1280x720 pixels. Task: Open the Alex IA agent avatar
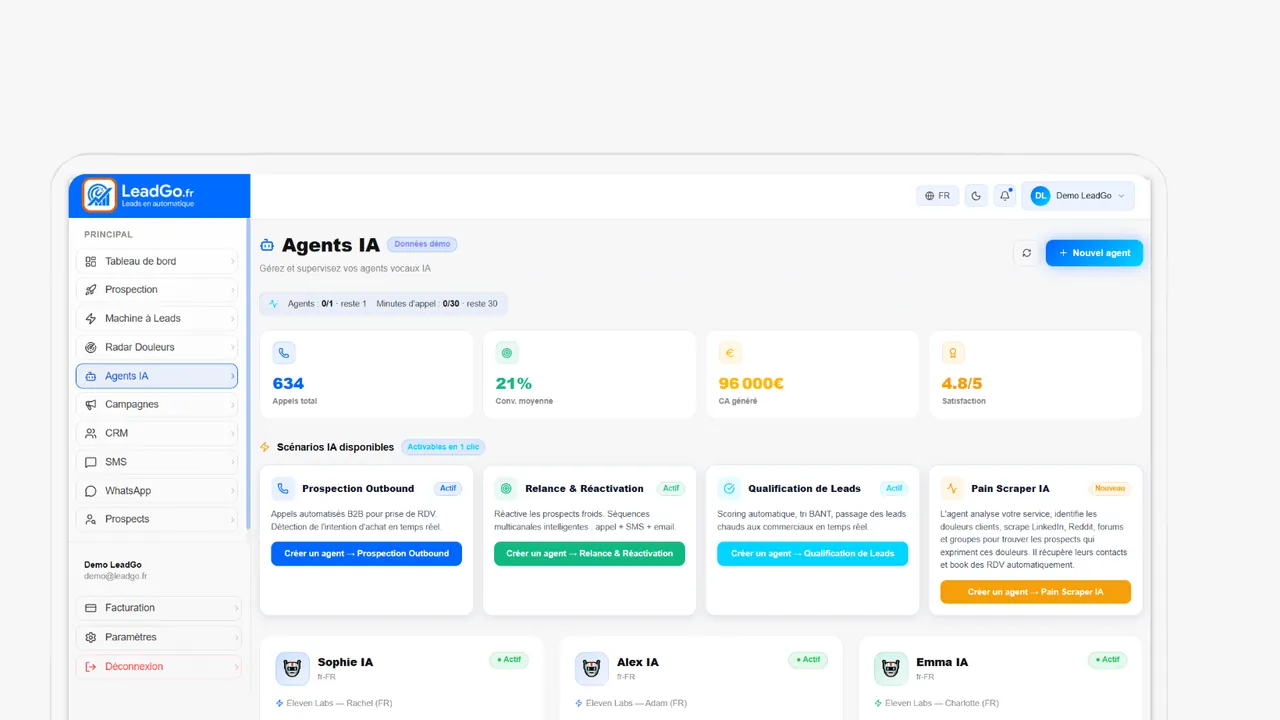point(592,669)
